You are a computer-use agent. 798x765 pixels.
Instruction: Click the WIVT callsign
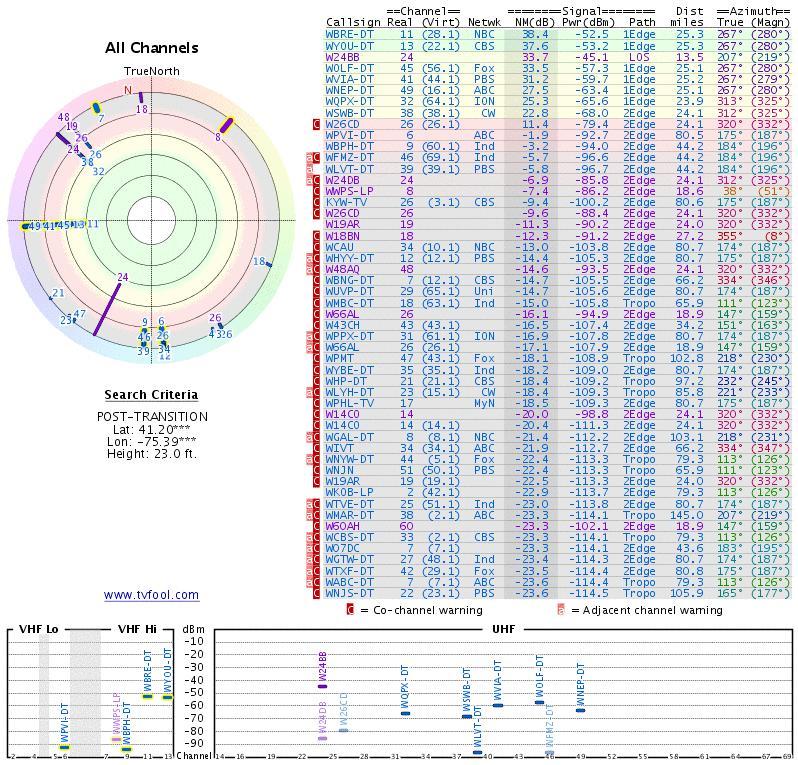[x=339, y=448]
